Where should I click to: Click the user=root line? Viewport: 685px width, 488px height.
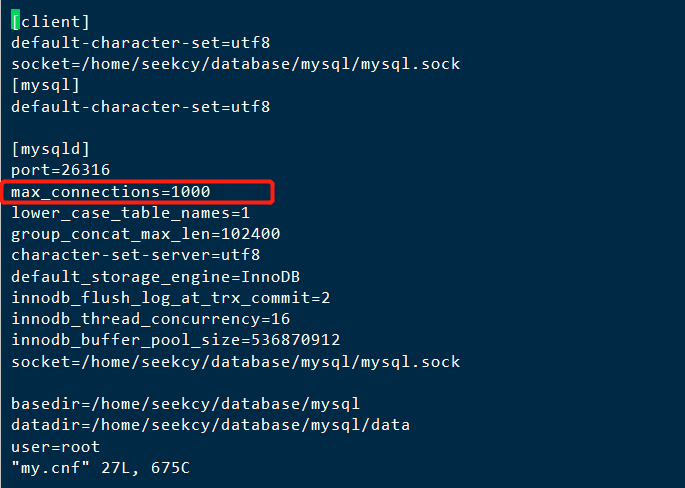pos(55,446)
